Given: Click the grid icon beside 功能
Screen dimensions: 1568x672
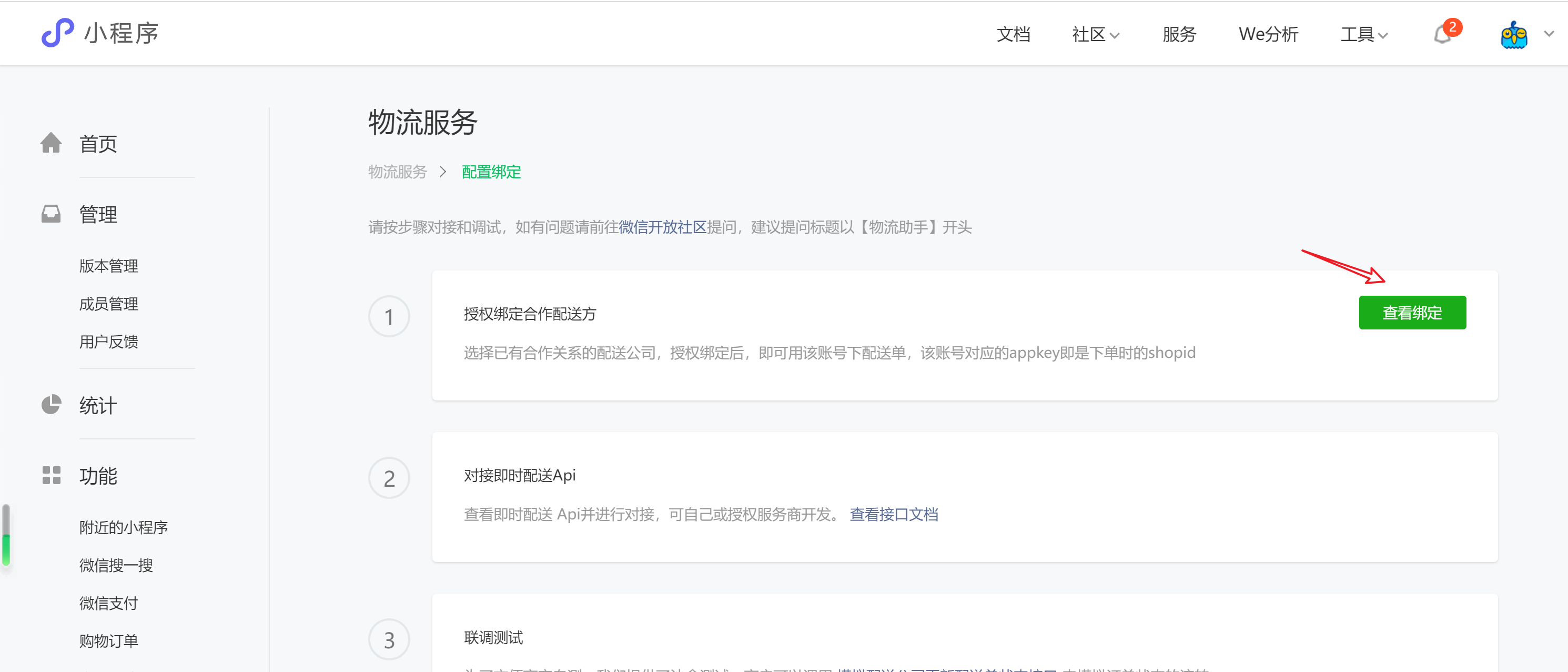Looking at the screenshot, I should (x=51, y=475).
